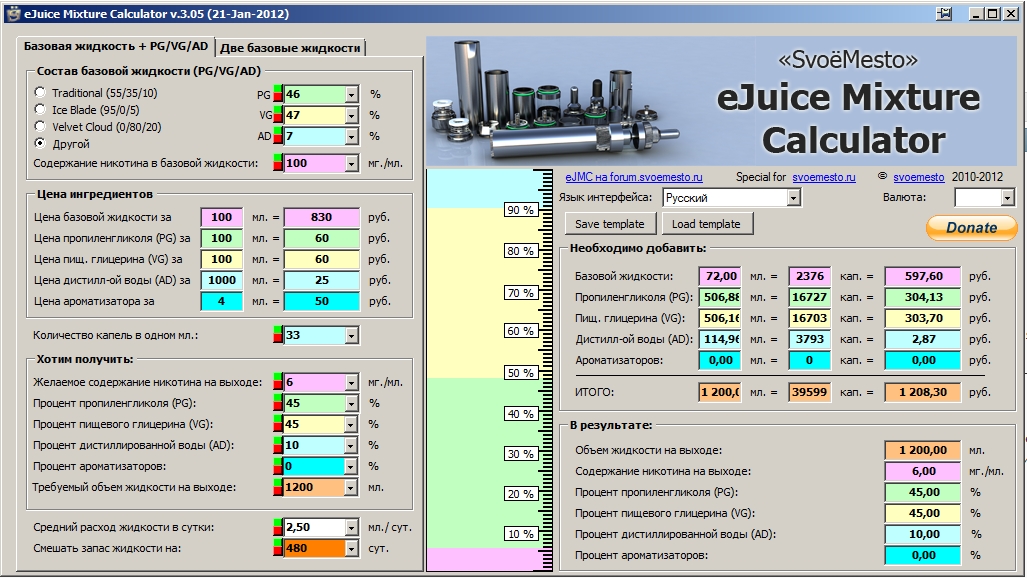
Task: Click the eJuice Mixture Calculator title bar icon
Action: pyautogui.click(x=13, y=14)
